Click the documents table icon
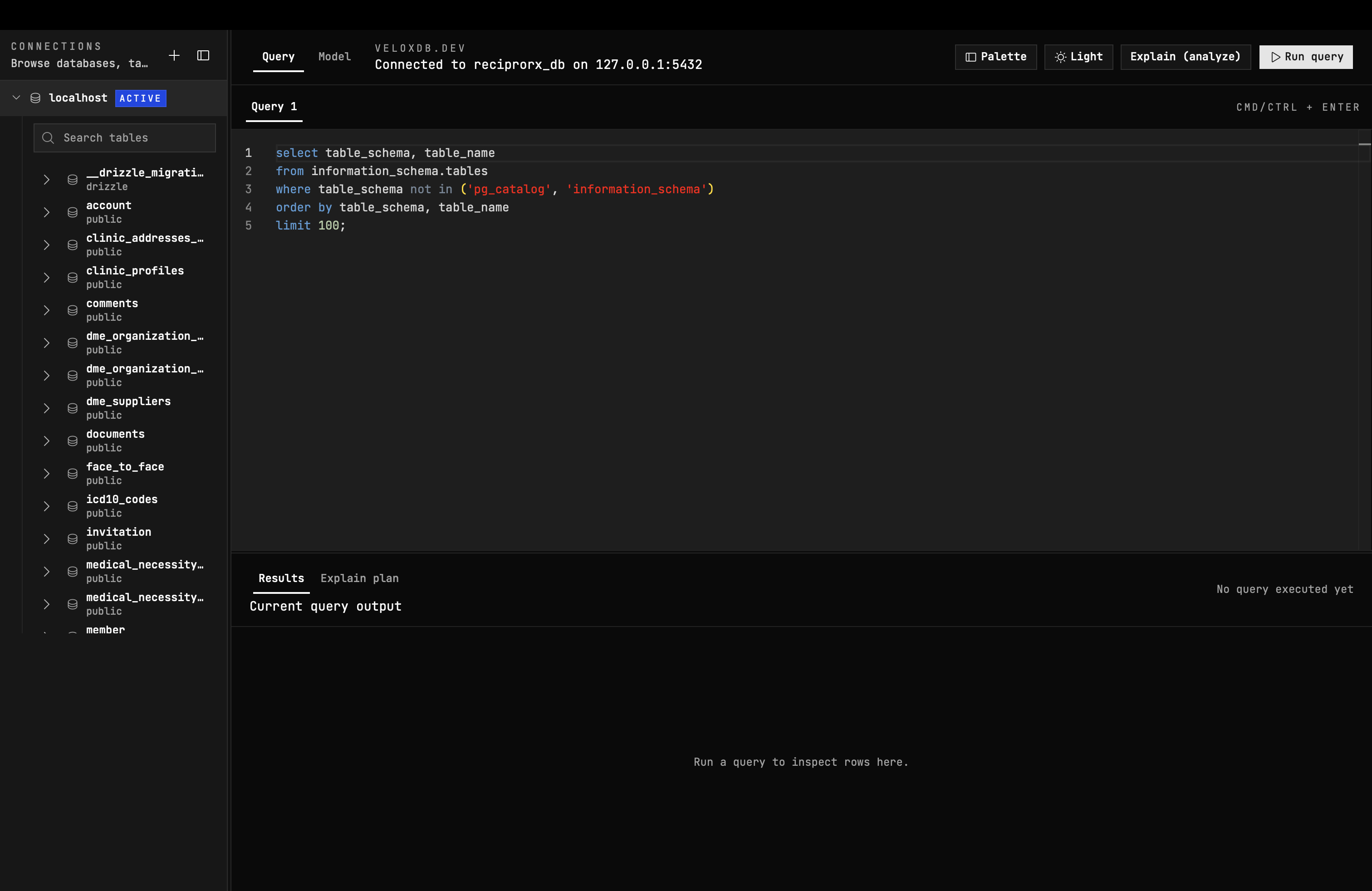This screenshot has width=1372, height=891. pyautogui.click(x=73, y=441)
